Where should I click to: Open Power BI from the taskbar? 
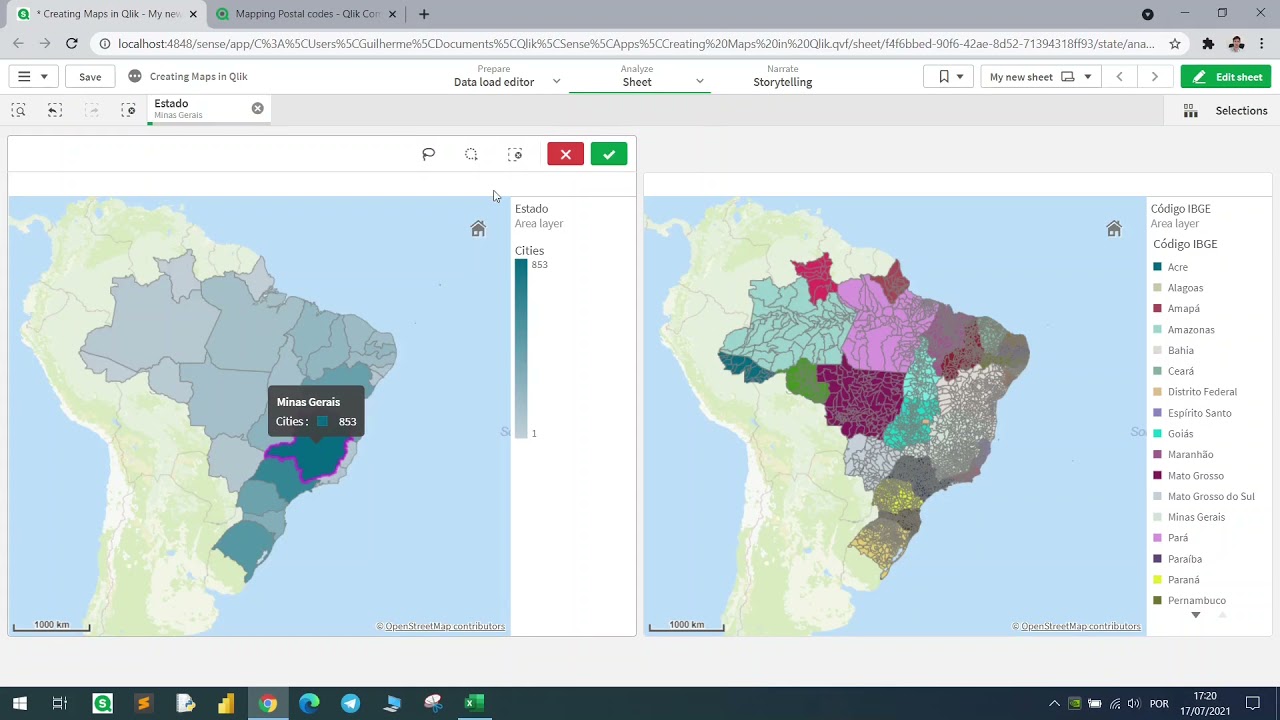click(226, 703)
